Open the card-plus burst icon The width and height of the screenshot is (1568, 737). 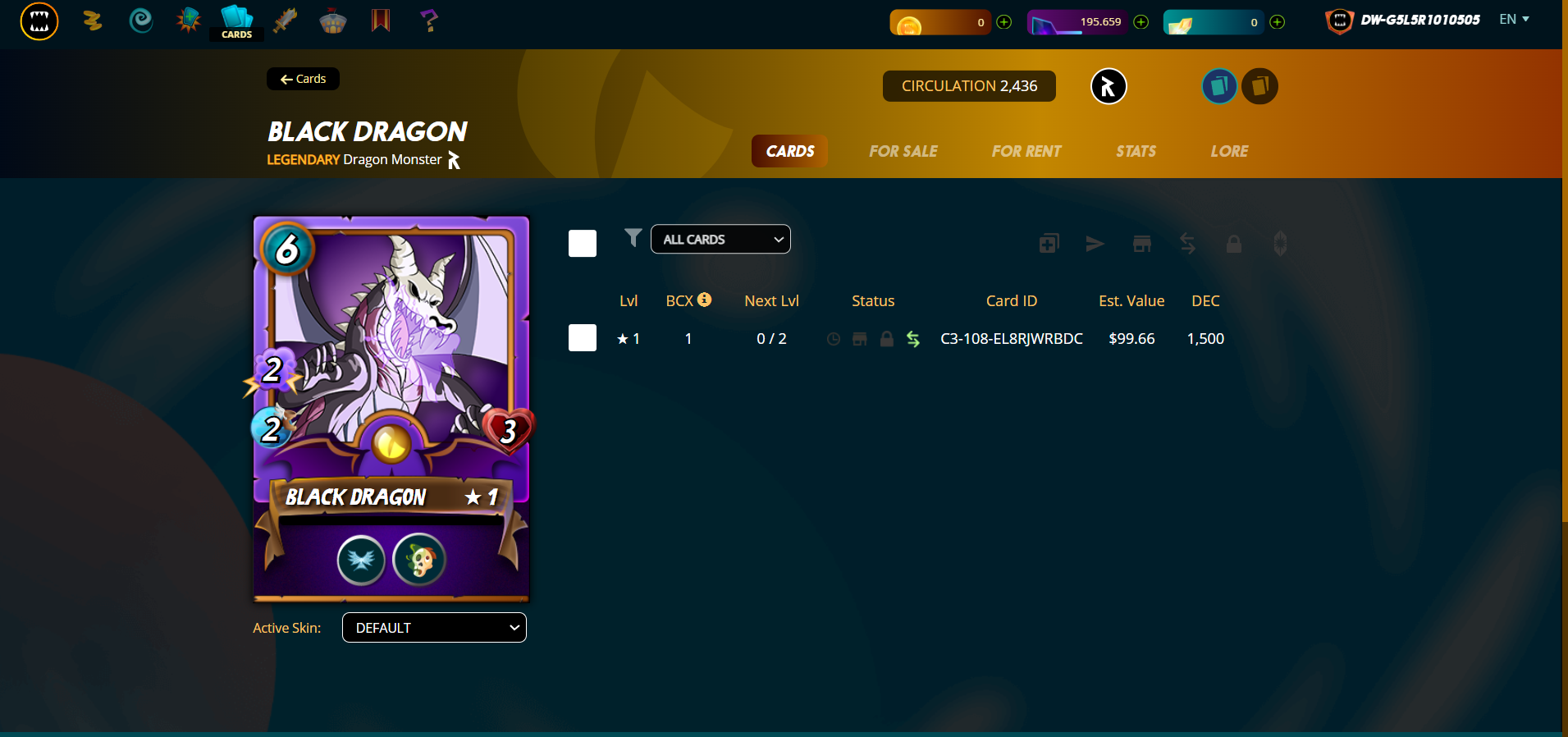pos(188,21)
